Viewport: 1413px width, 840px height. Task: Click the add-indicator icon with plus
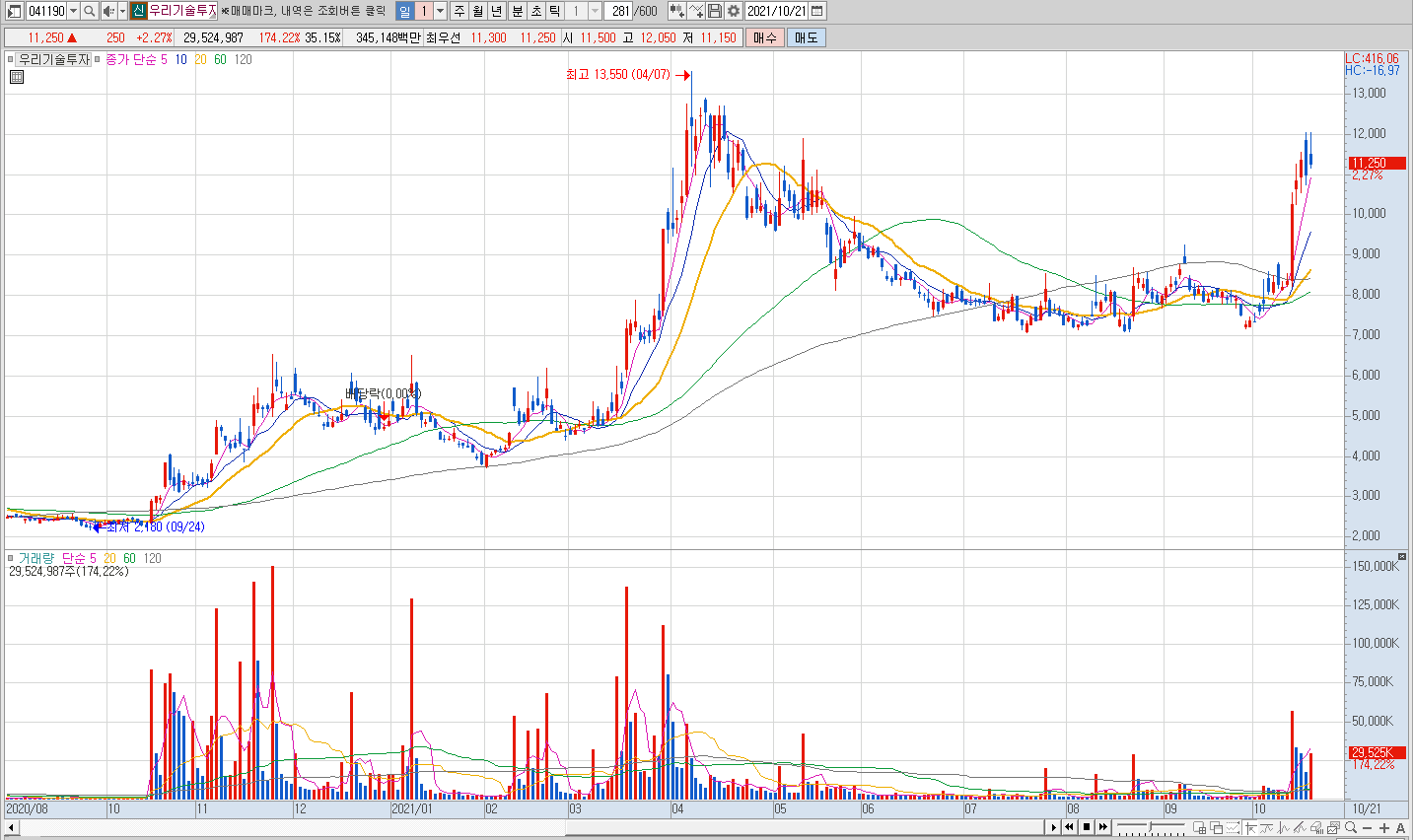696,11
